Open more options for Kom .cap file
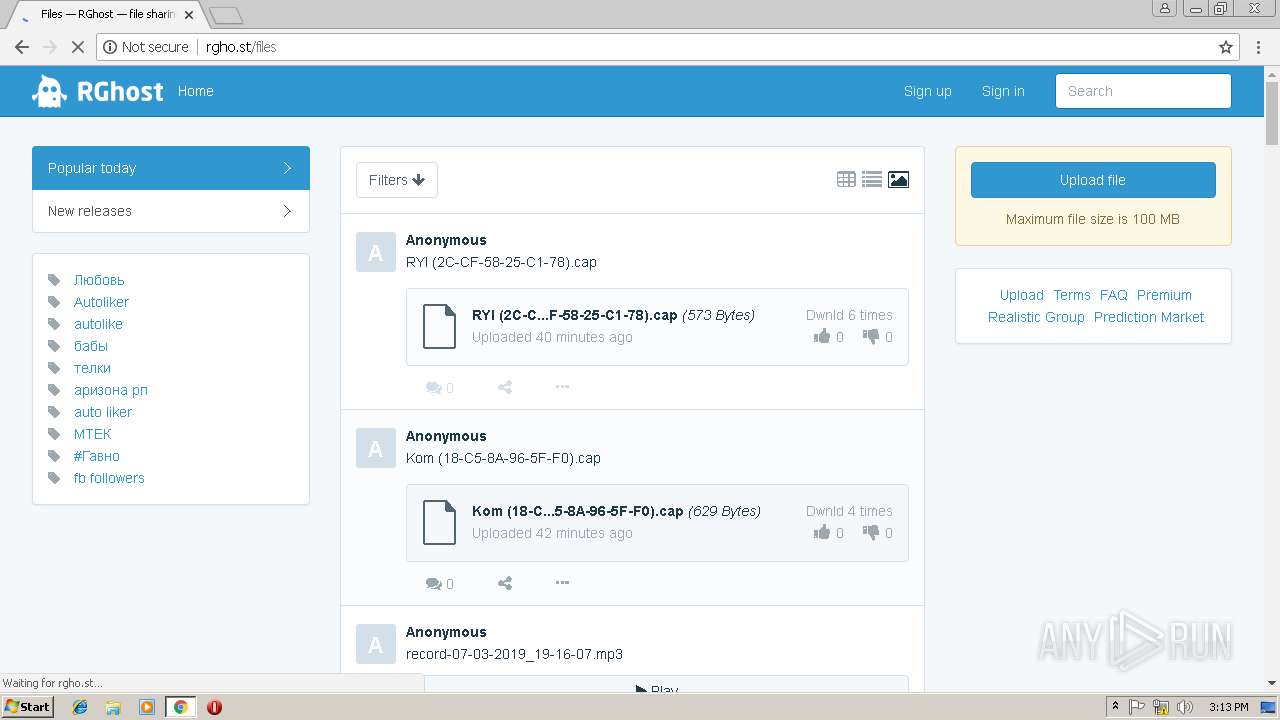The height and width of the screenshot is (720, 1280). (562, 583)
